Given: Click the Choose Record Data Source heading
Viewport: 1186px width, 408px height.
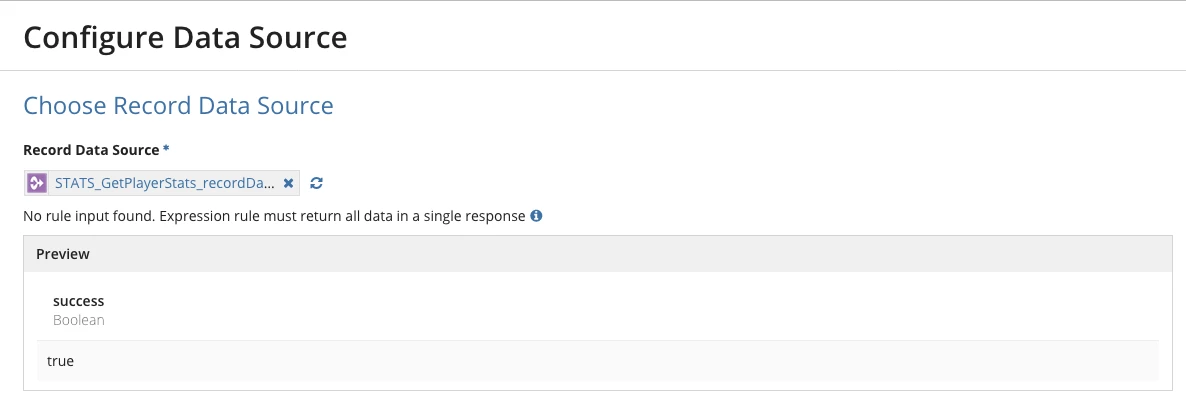Looking at the screenshot, I should pyautogui.click(x=179, y=105).
